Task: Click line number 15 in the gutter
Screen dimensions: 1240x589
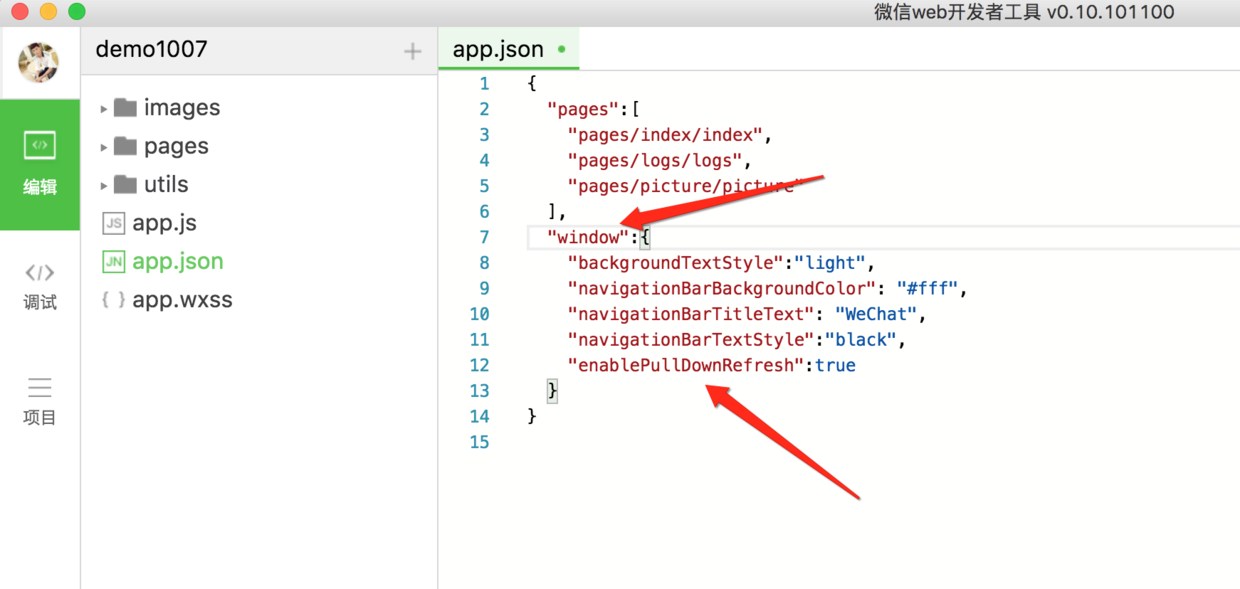Action: pos(479,442)
